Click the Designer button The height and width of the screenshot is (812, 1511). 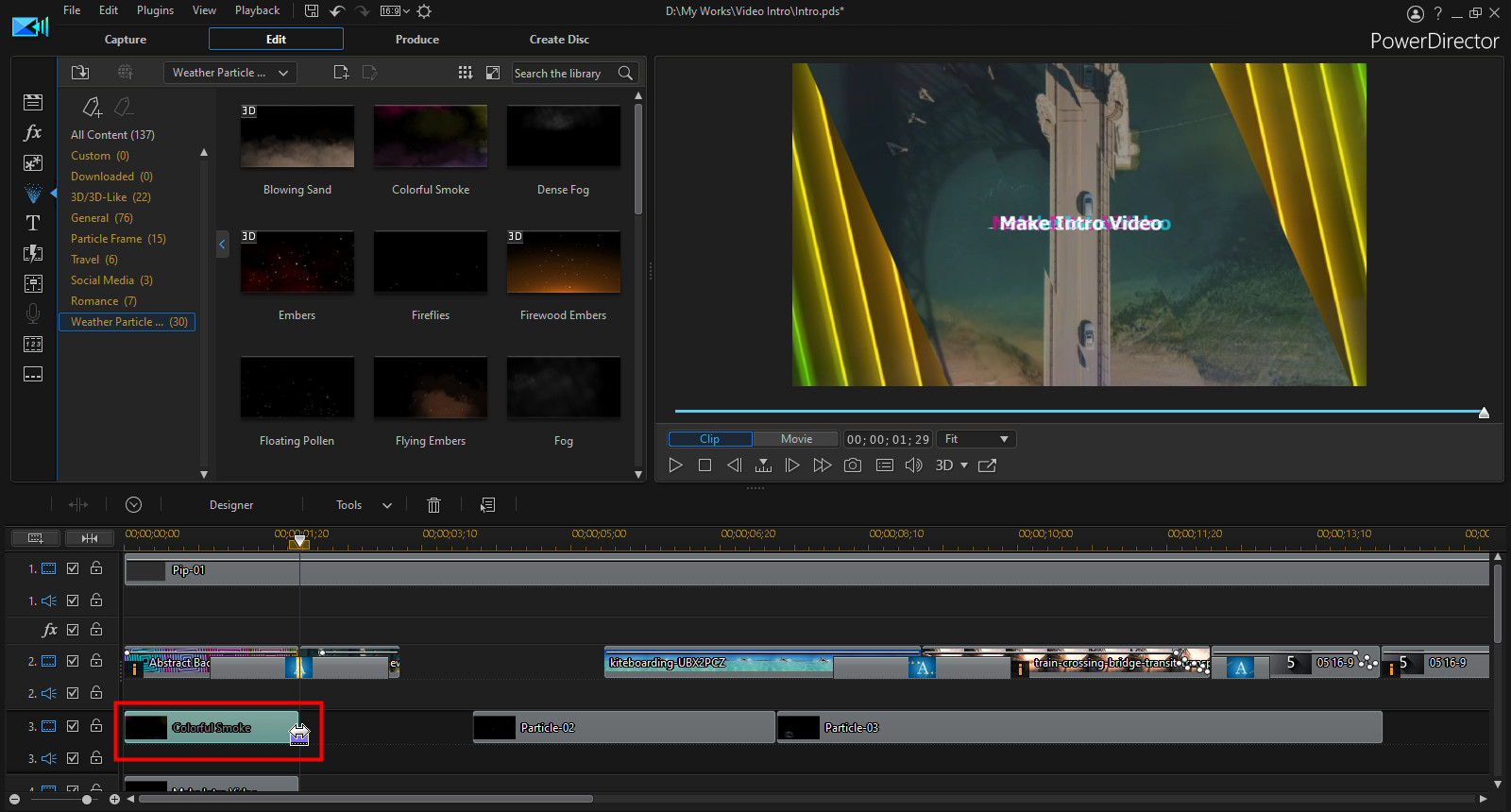coord(231,505)
